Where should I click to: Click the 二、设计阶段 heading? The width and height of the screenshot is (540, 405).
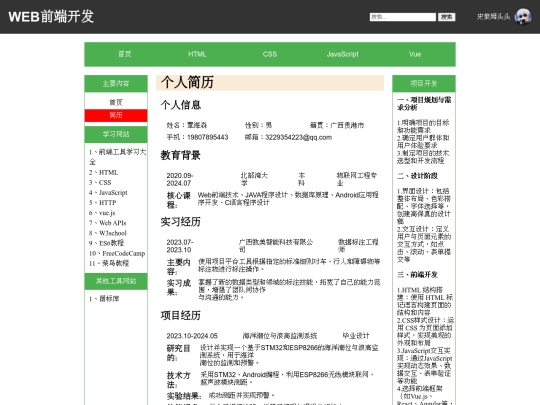(x=417, y=176)
